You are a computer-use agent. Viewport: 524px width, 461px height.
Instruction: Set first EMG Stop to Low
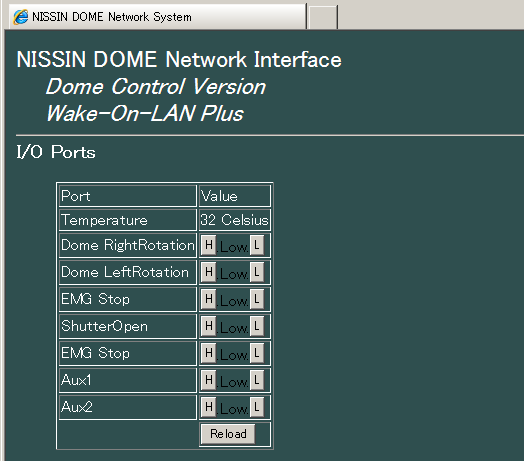tap(257, 299)
